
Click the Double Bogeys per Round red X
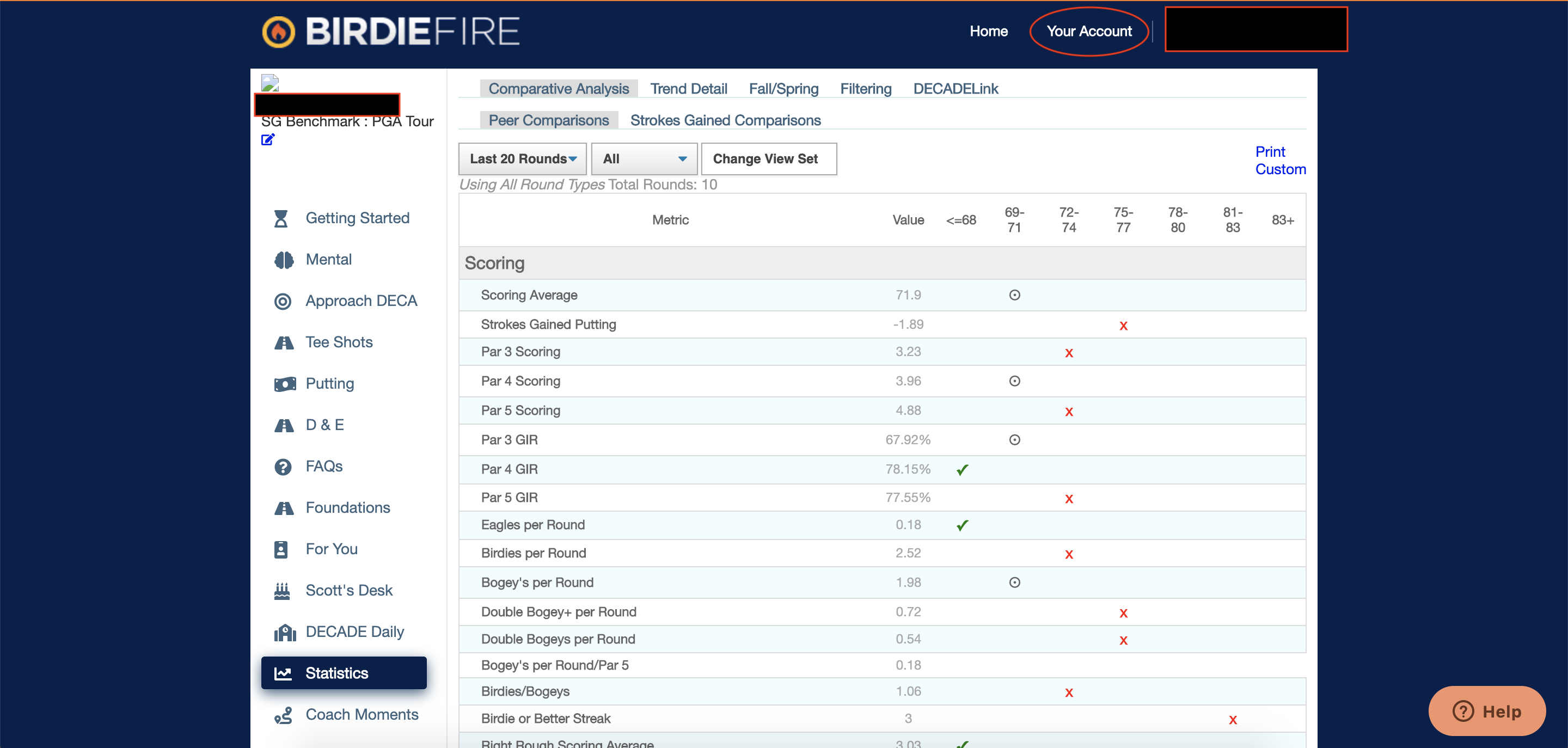coord(1123,640)
